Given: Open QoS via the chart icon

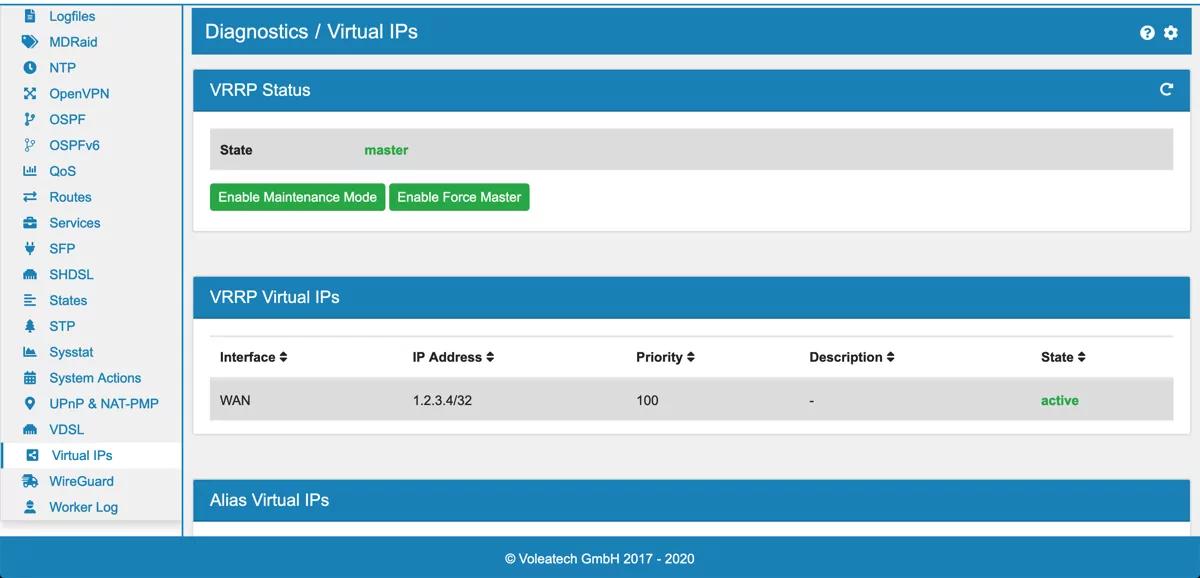Looking at the screenshot, I should point(28,171).
